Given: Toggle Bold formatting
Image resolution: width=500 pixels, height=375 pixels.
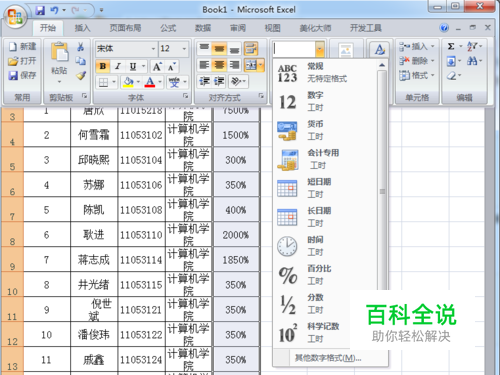Looking at the screenshot, I should [103, 67].
